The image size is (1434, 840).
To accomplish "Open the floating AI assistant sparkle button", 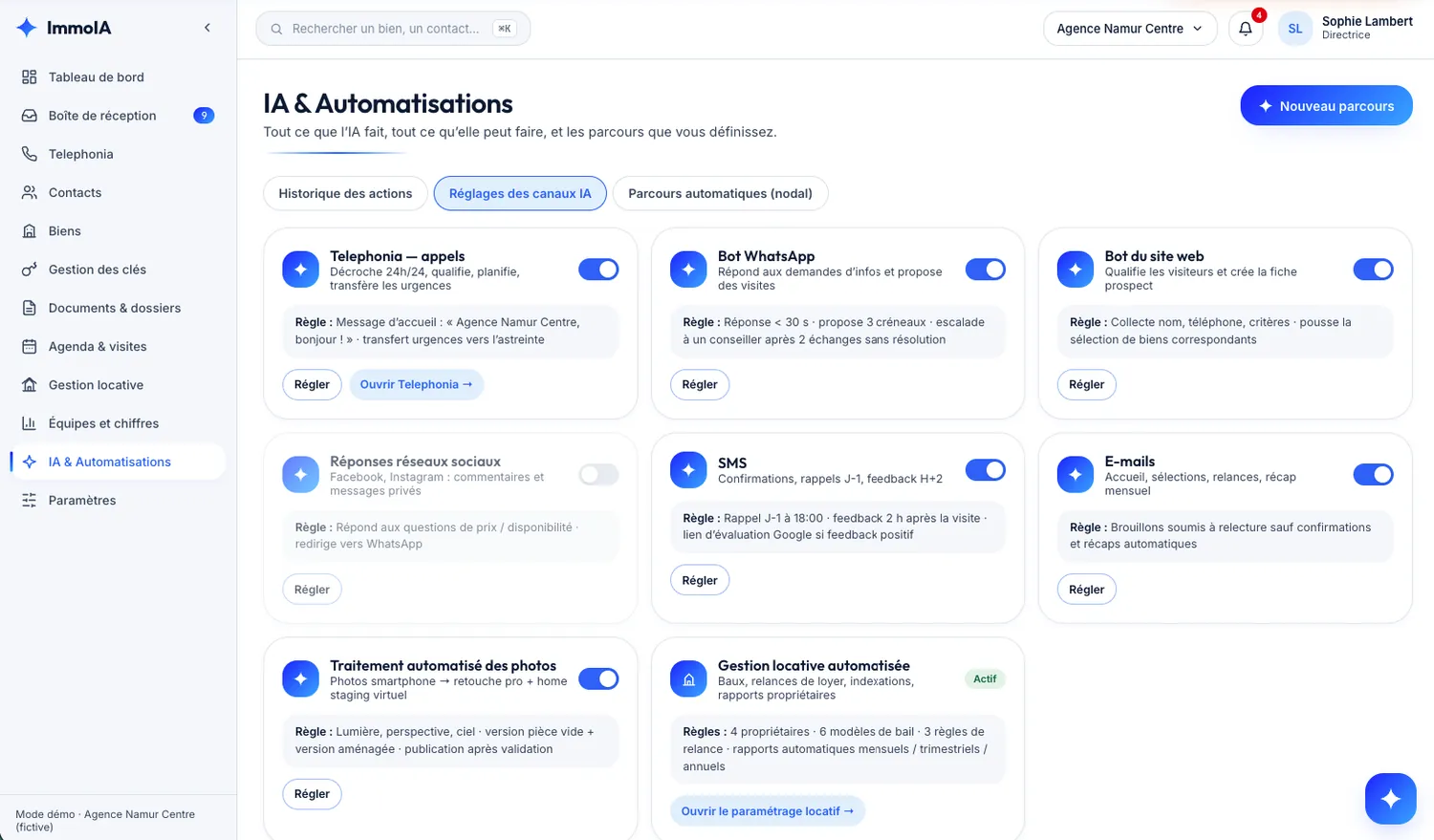I will pyautogui.click(x=1390, y=798).
